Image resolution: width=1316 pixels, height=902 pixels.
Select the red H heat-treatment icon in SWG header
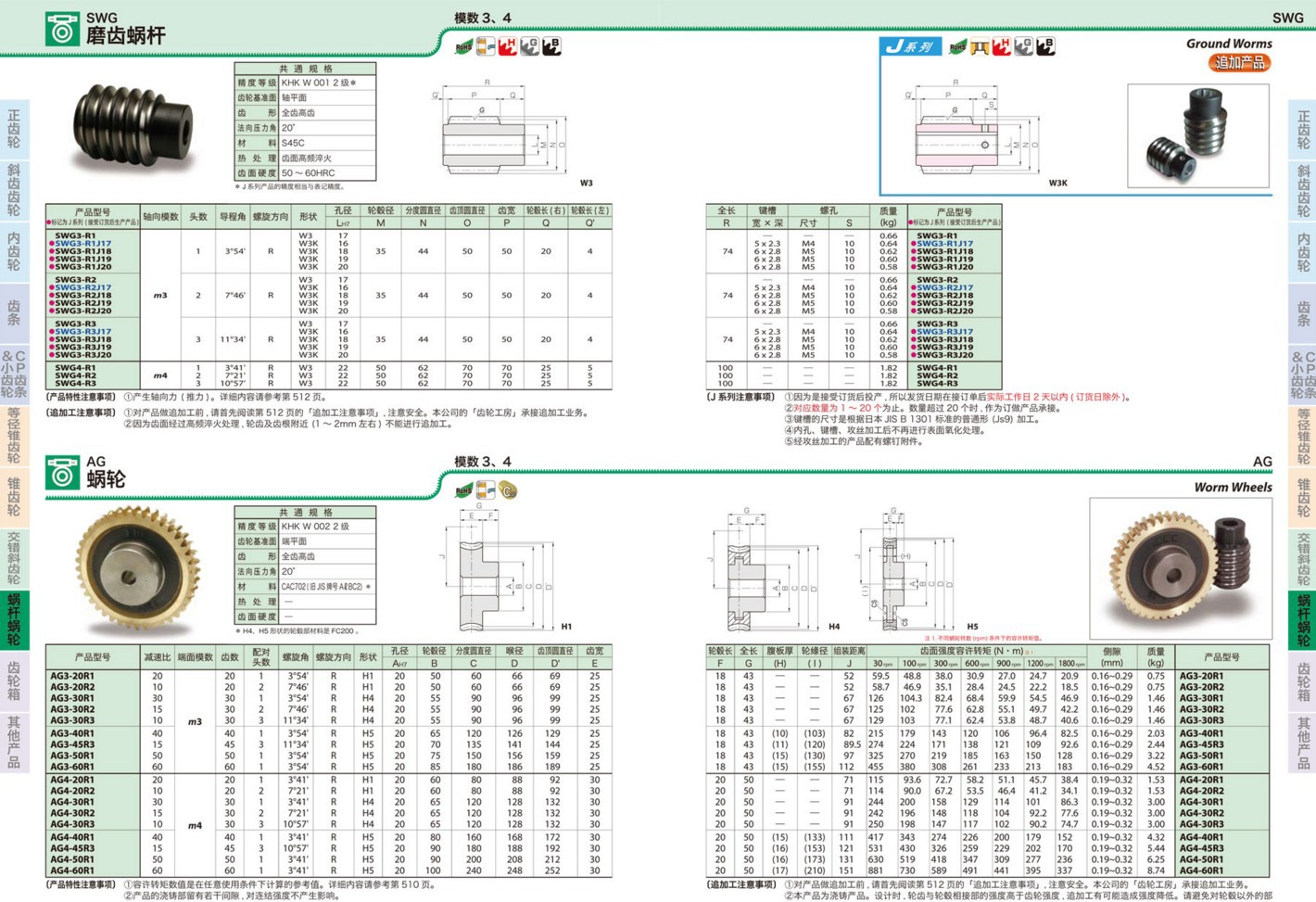pyautogui.click(x=507, y=46)
